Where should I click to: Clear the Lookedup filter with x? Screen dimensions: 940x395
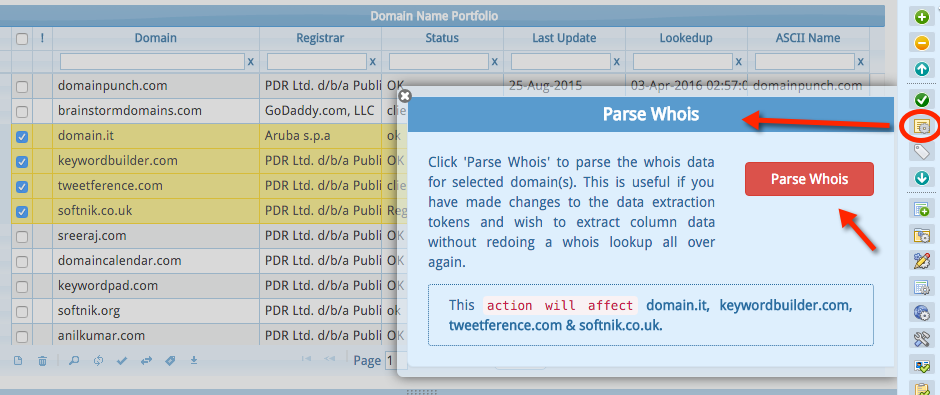[x=739, y=61]
